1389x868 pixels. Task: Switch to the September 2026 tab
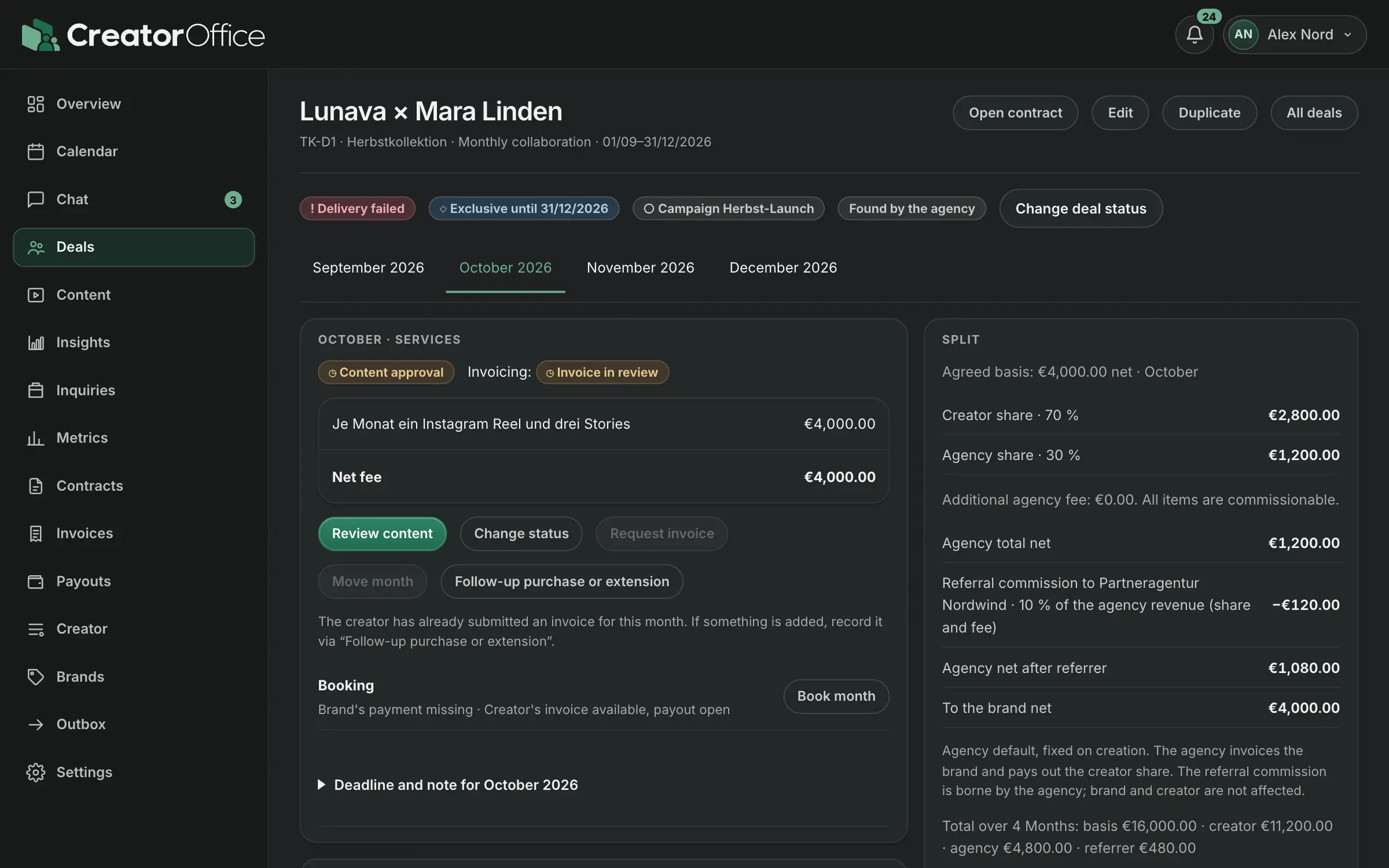pos(368,268)
